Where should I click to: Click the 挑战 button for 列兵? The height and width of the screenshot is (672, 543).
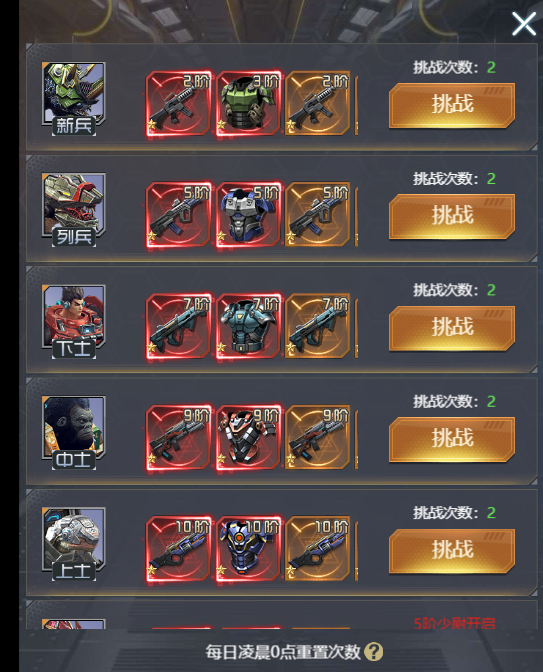tap(452, 216)
